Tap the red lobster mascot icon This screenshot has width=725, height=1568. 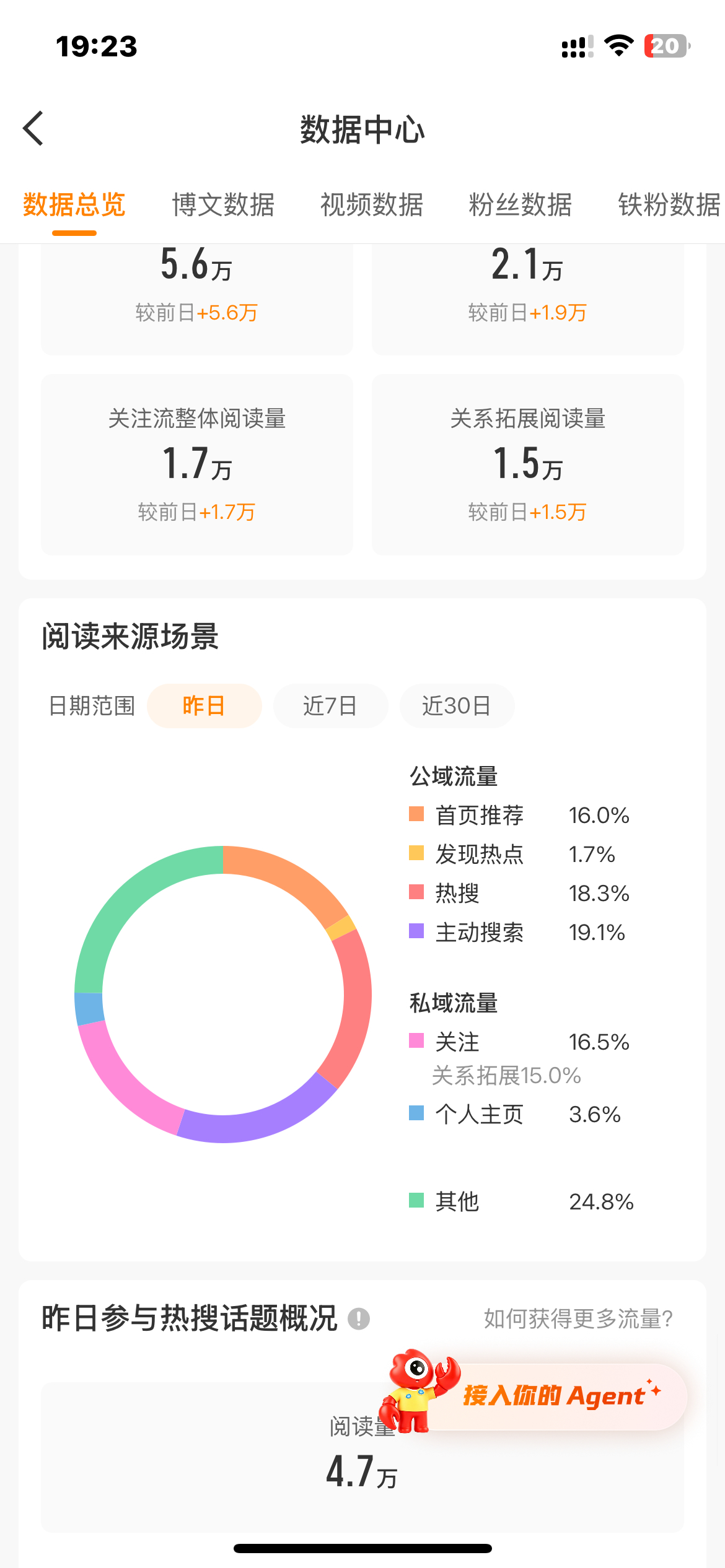(x=418, y=1391)
